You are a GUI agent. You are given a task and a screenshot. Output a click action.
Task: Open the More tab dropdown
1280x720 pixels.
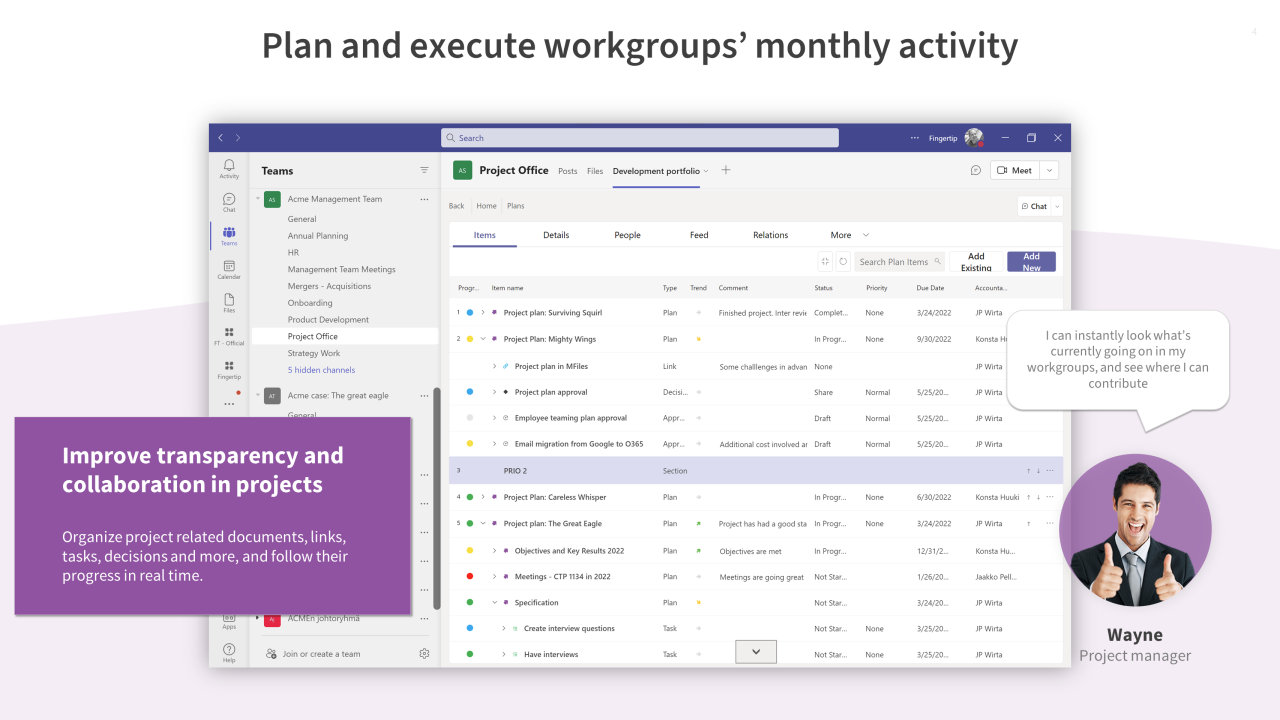(x=866, y=235)
